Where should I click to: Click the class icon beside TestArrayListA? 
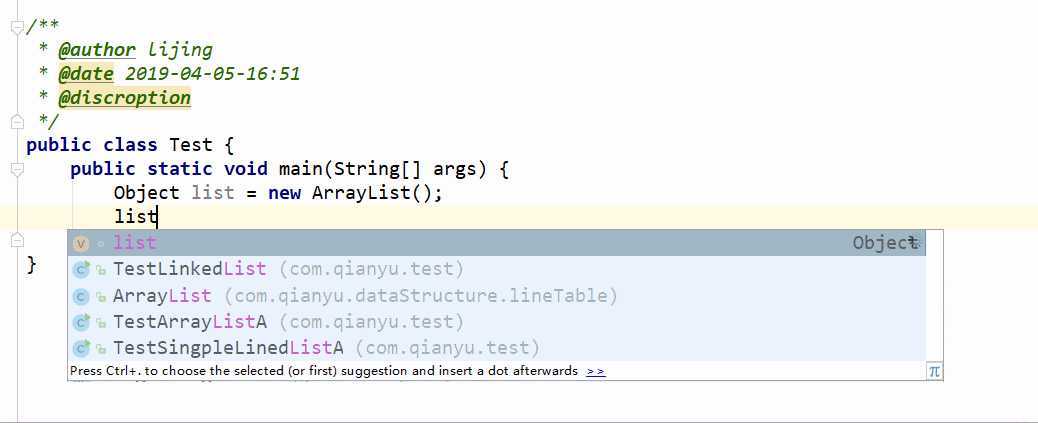click(81, 322)
